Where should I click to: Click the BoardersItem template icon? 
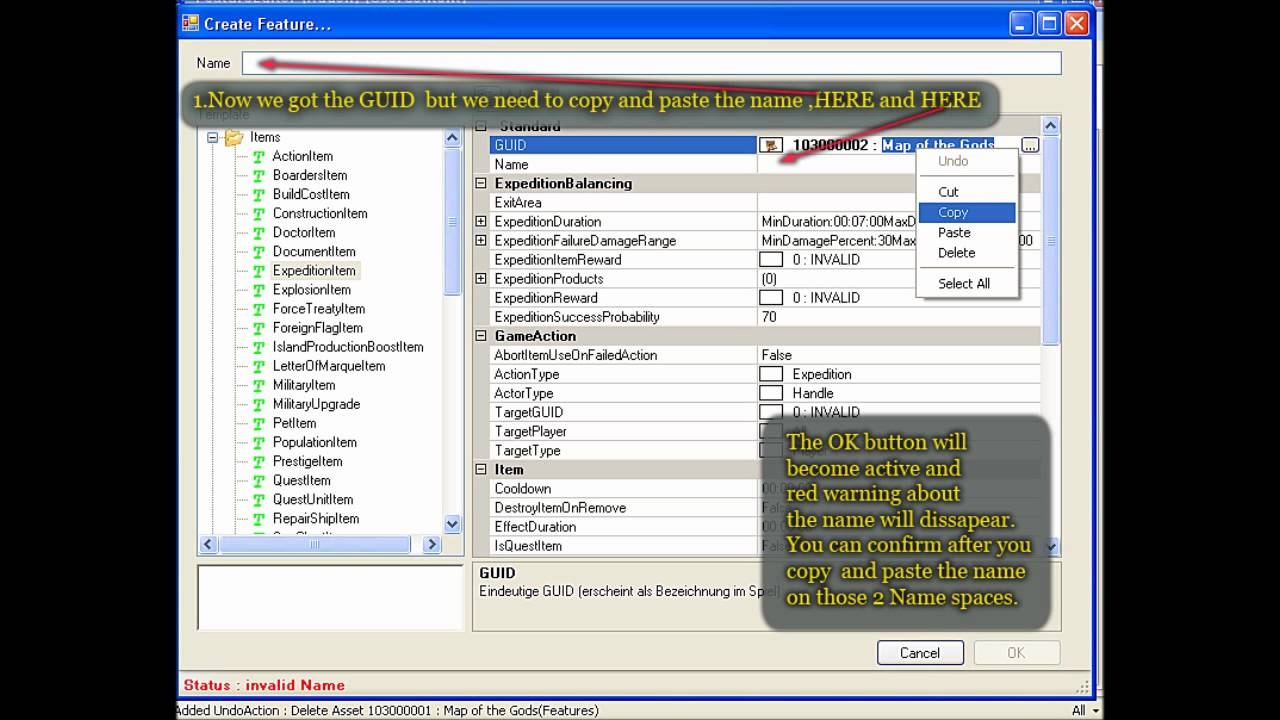[259, 175]
